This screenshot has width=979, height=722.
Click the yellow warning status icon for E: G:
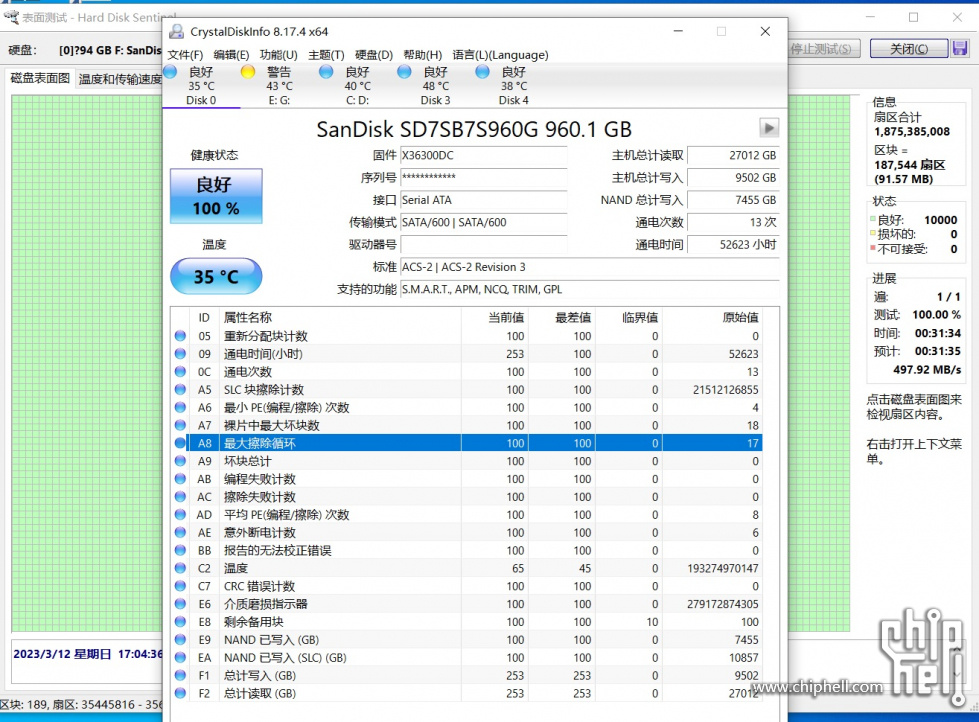(248, 72)
